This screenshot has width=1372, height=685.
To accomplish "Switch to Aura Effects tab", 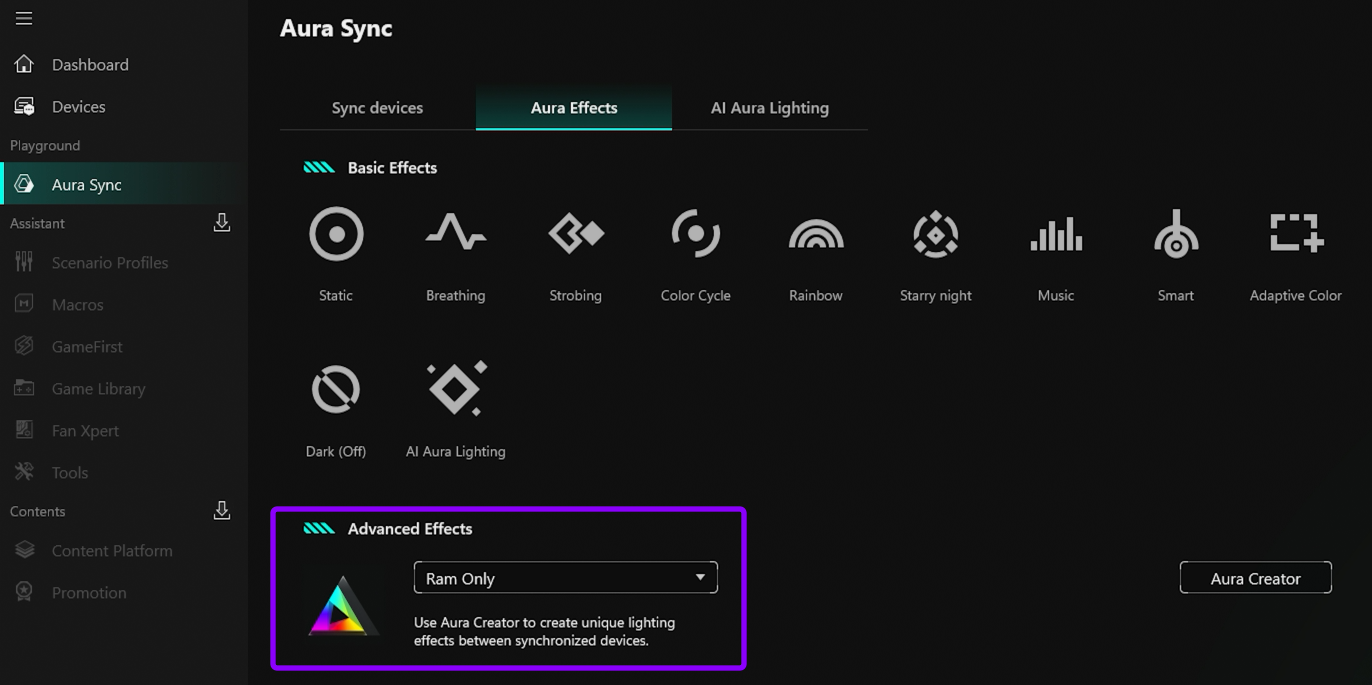I will tap(574, 108).
